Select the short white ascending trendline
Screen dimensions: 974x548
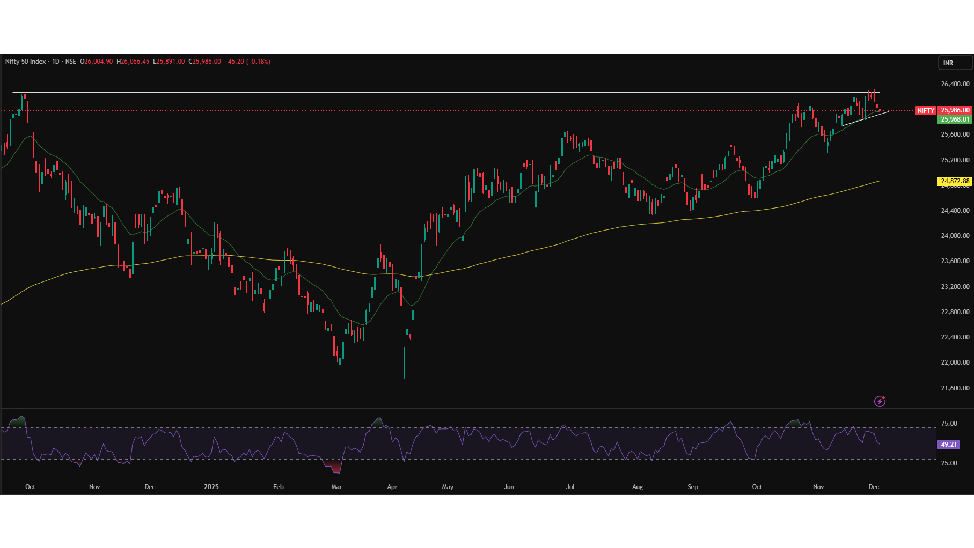tap(865, 119)
